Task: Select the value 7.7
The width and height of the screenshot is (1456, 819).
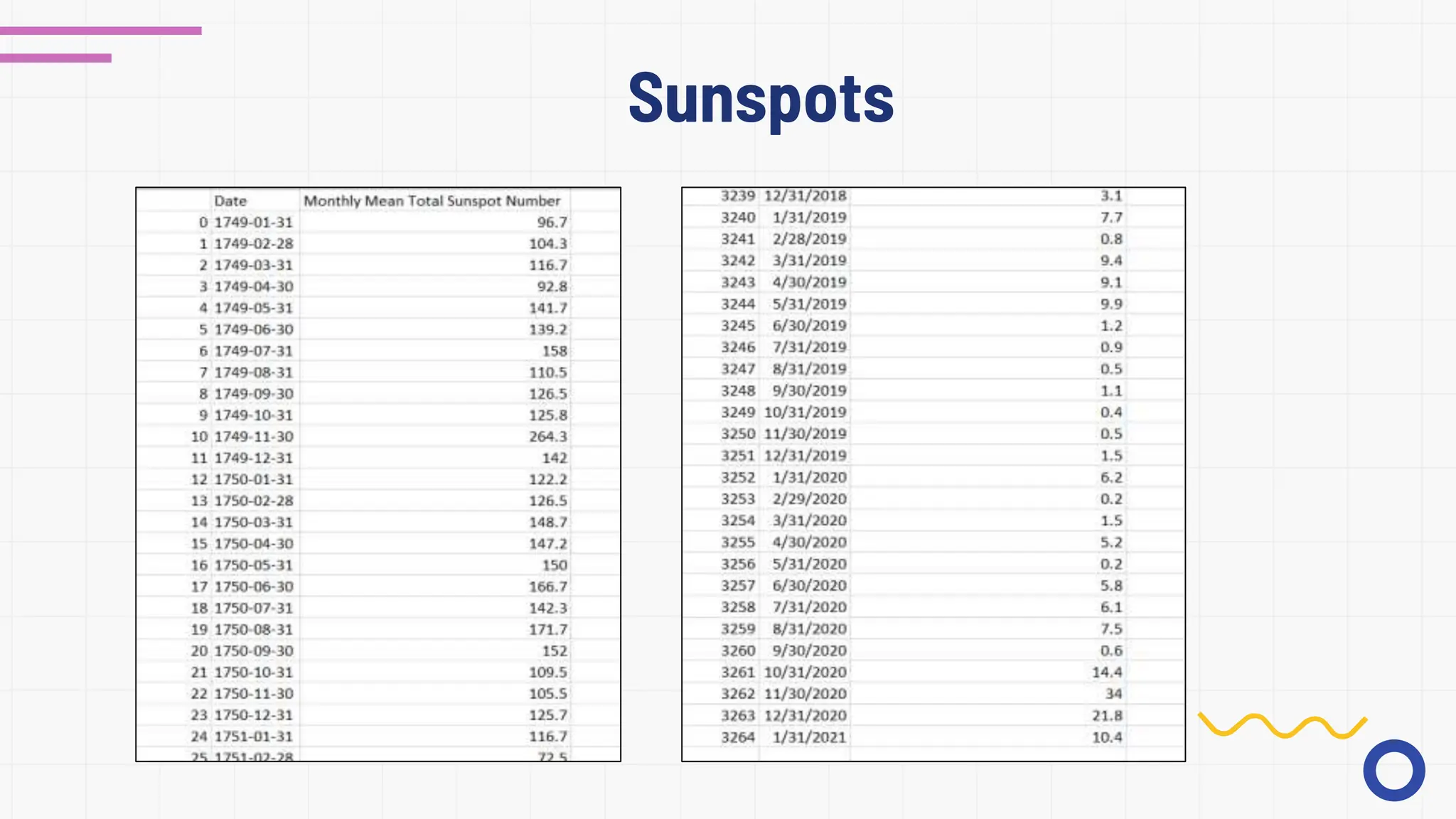Action: coord(1111,217)
